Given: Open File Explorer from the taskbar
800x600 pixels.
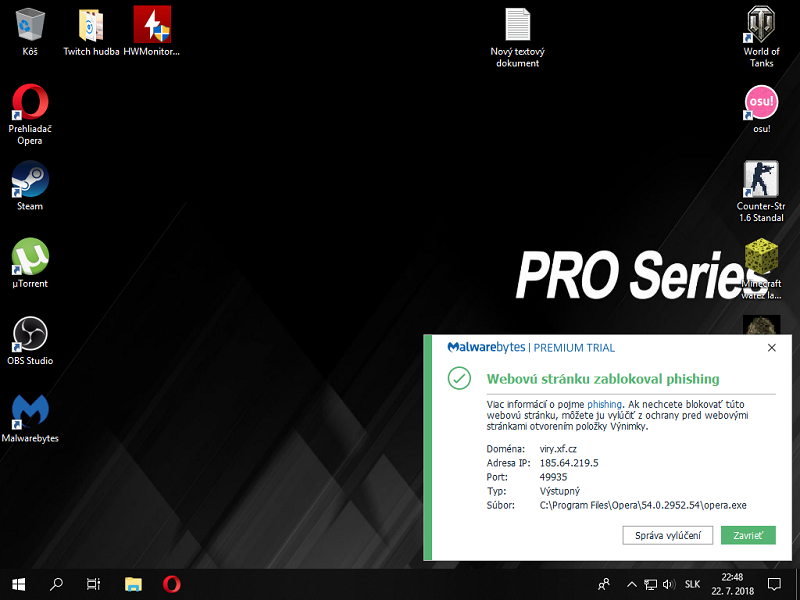Looking at the screenshot, I should tap(133, 584).
